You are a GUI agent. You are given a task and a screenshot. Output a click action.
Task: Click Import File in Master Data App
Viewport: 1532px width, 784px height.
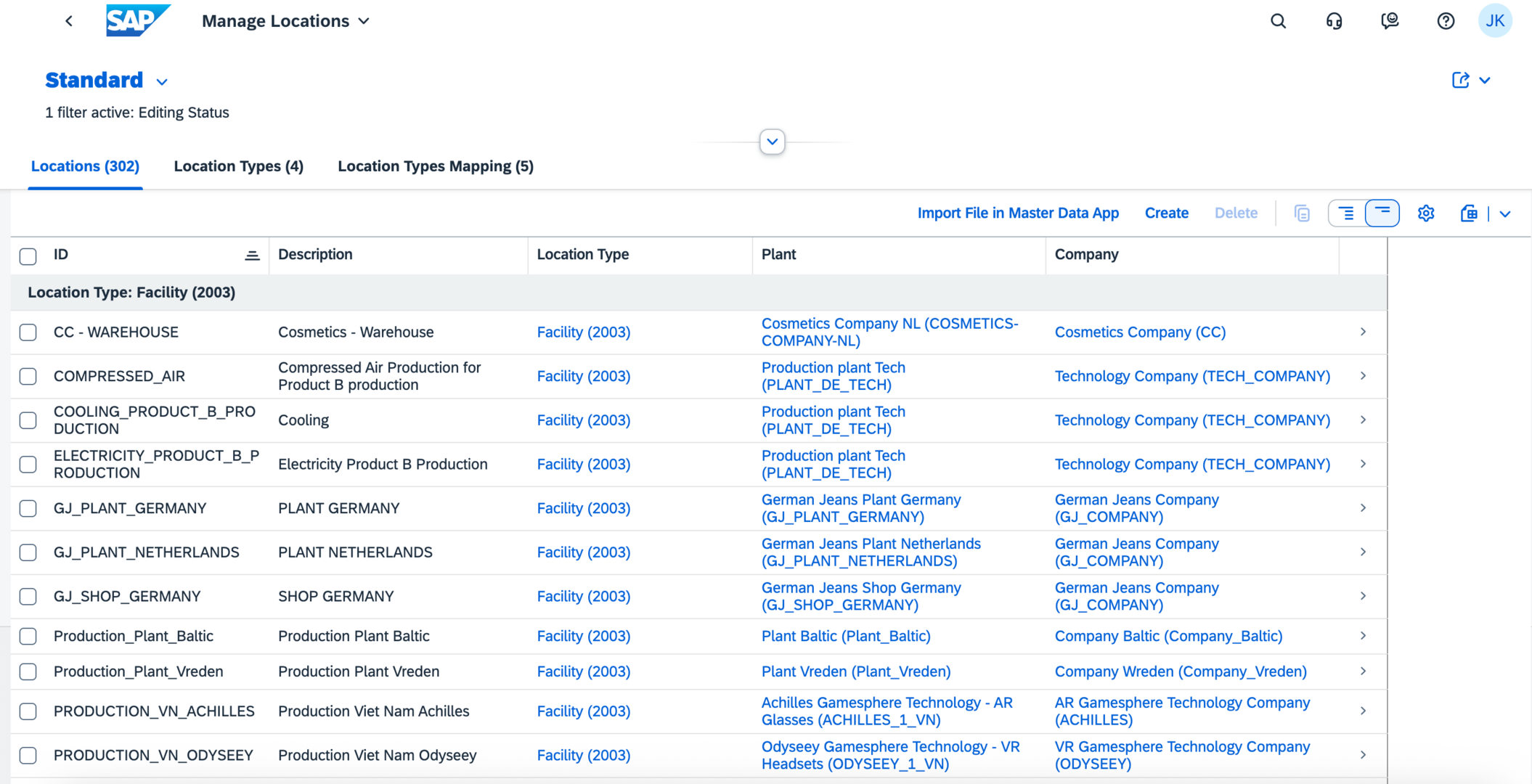1018,213
